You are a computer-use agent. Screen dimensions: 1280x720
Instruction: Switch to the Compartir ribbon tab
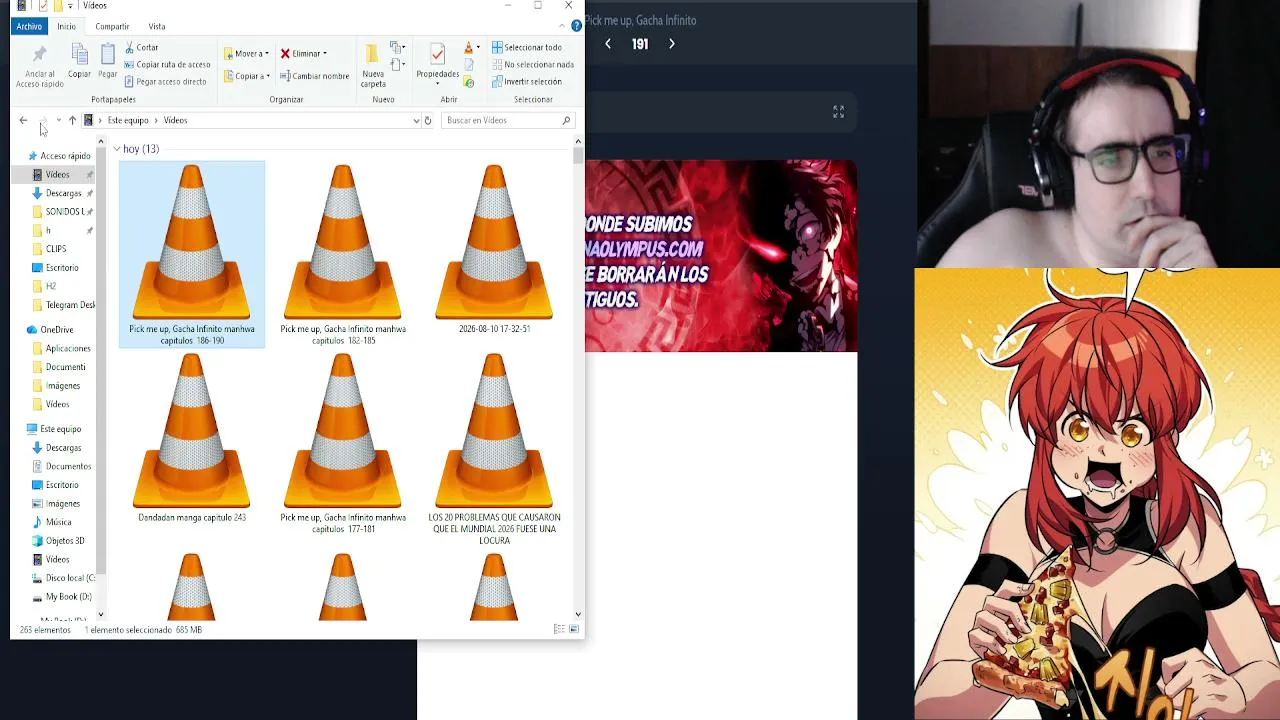tap(112, 26)
